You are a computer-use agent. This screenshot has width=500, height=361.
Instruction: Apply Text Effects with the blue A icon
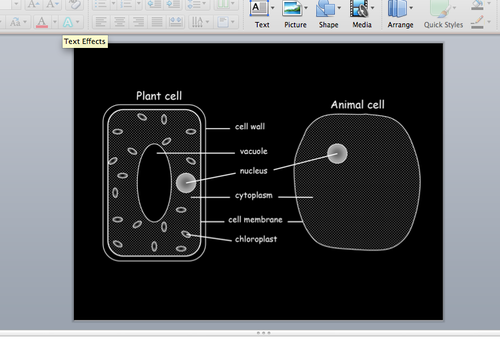pos(68,22)
